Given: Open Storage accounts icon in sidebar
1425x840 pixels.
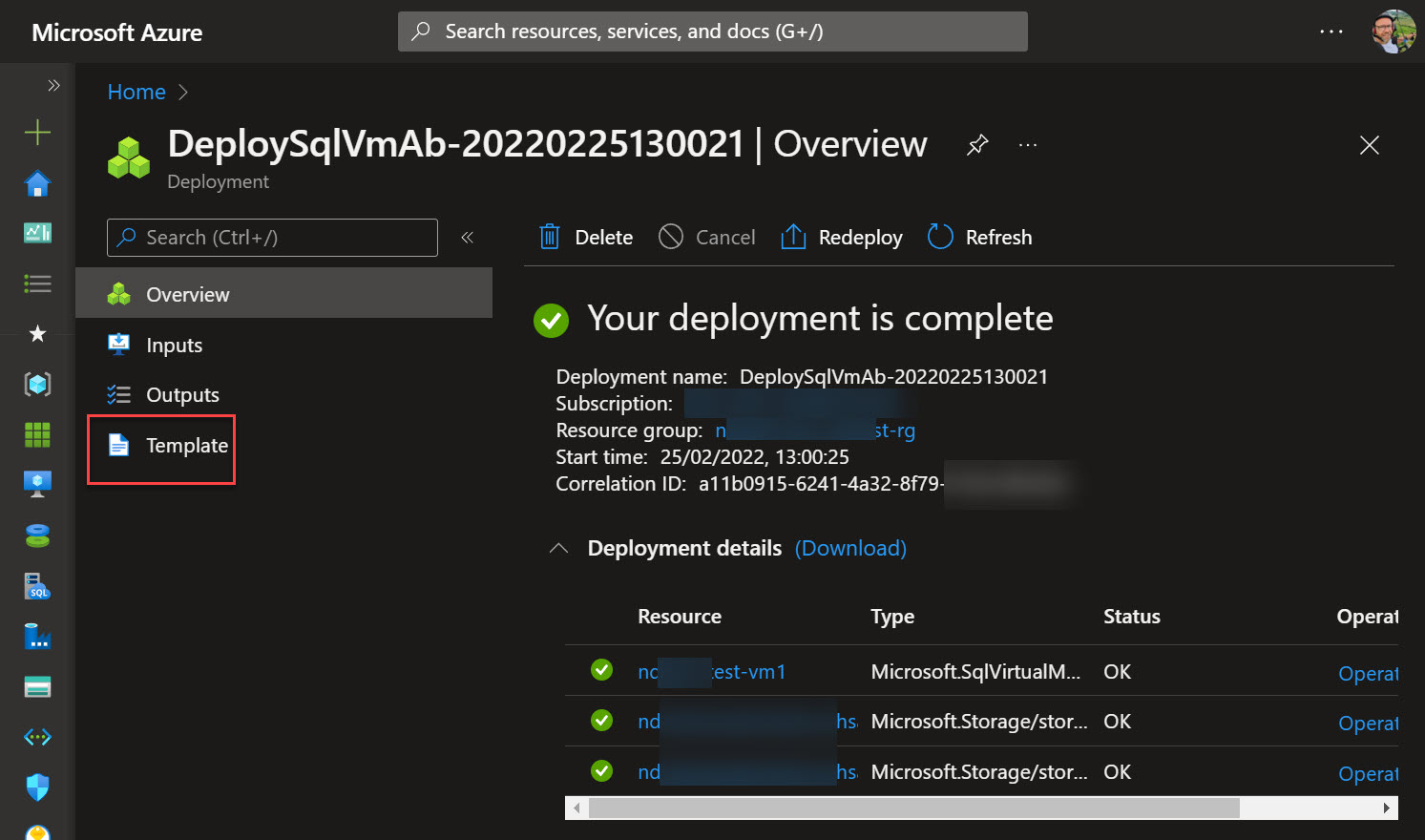Looking at the screenshot, I should [37, 687].
